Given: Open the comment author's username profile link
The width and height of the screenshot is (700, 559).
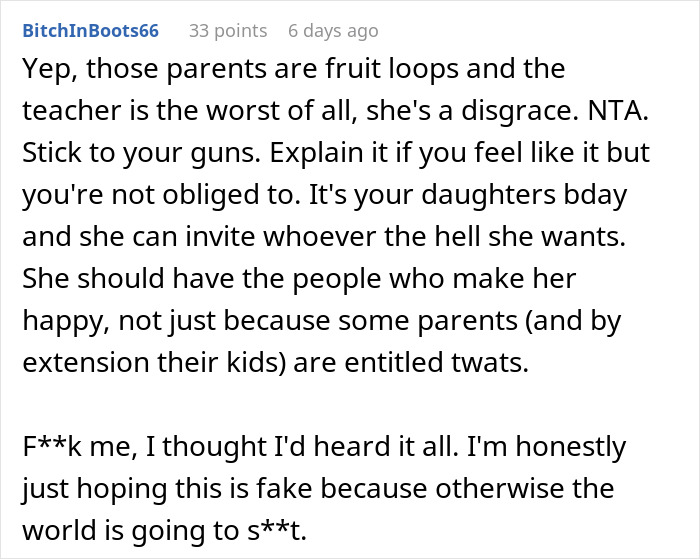Looking at the screenshot, I should pyautogui.click(x=90, y=31).
